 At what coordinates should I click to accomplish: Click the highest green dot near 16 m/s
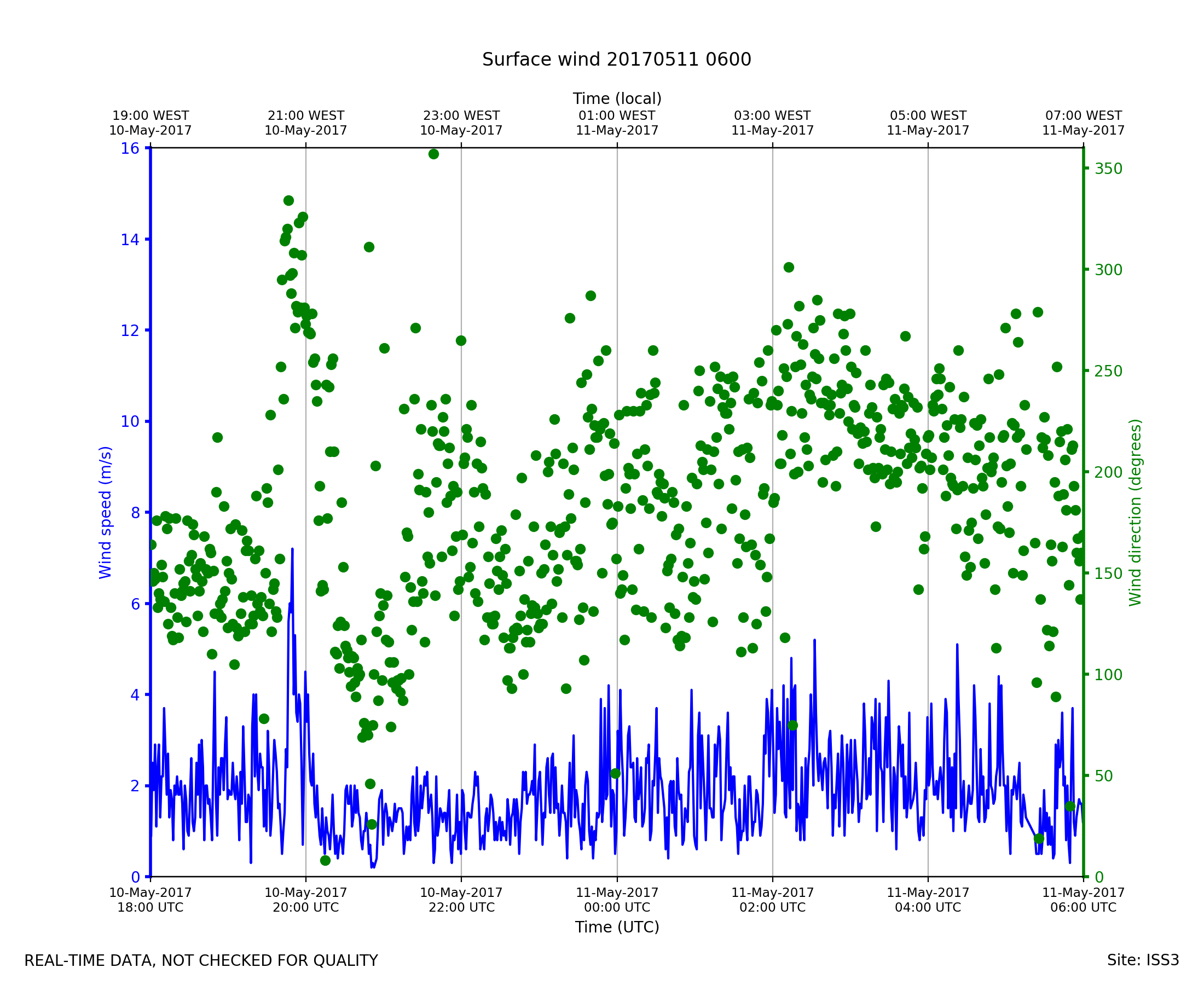(x=433, y=154)
